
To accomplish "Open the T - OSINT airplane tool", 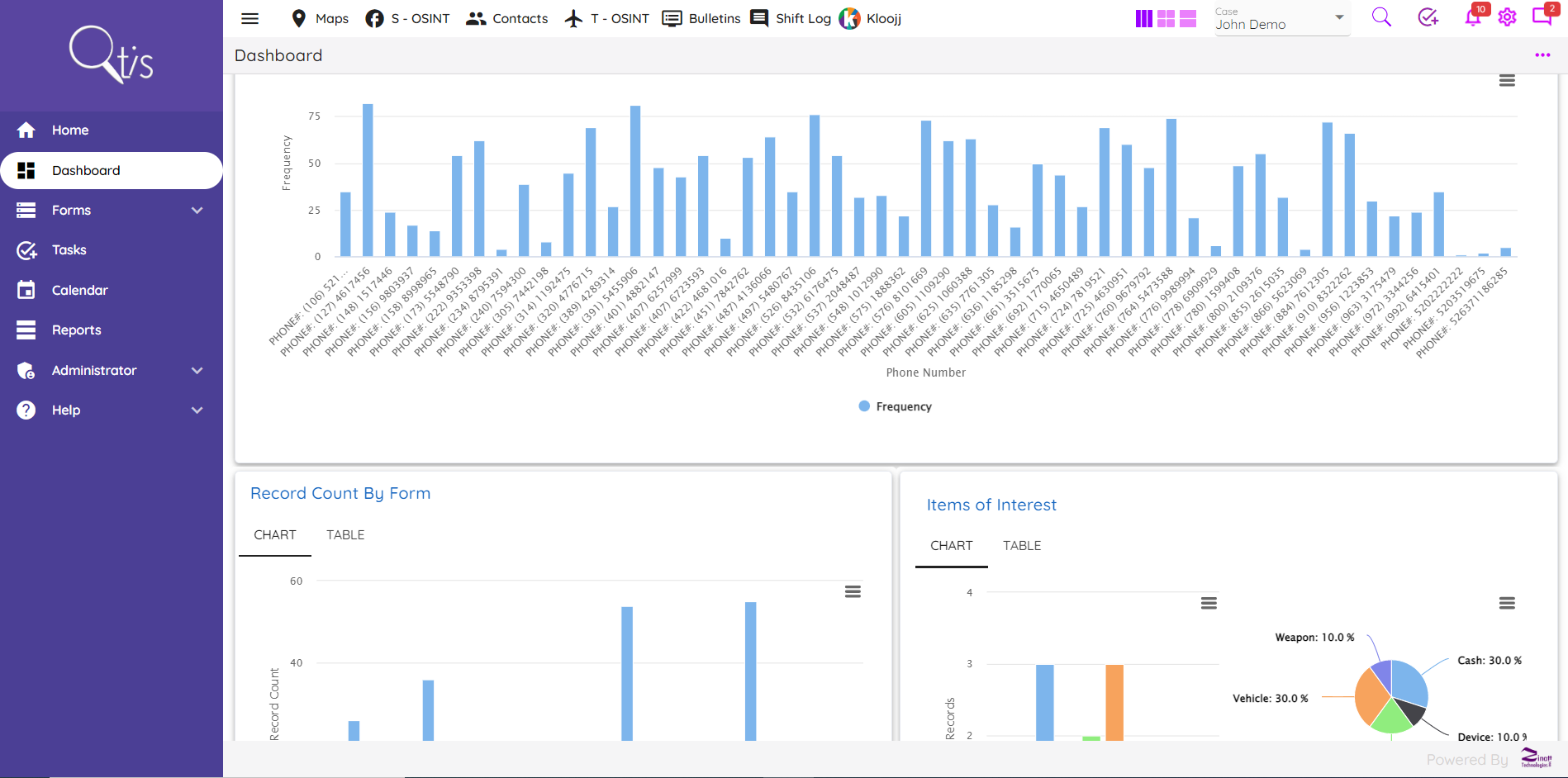I will 606,18.
